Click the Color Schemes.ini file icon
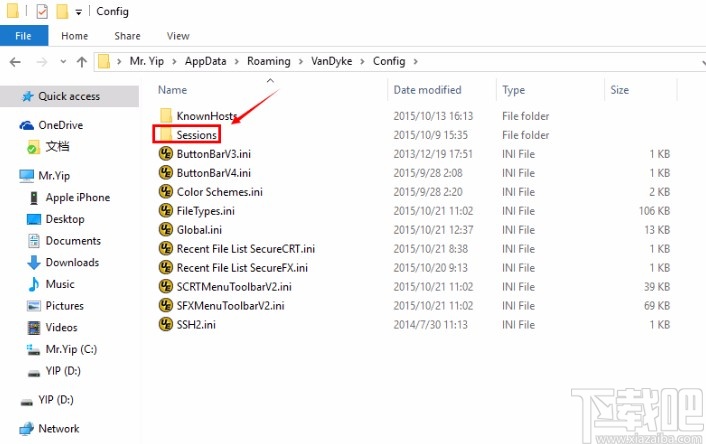This screenshot has width=706, height=444. coord(166,192)
